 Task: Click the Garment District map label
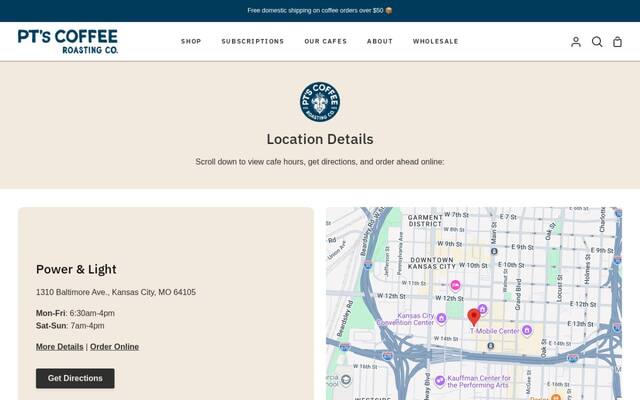(x=425, y=221)
